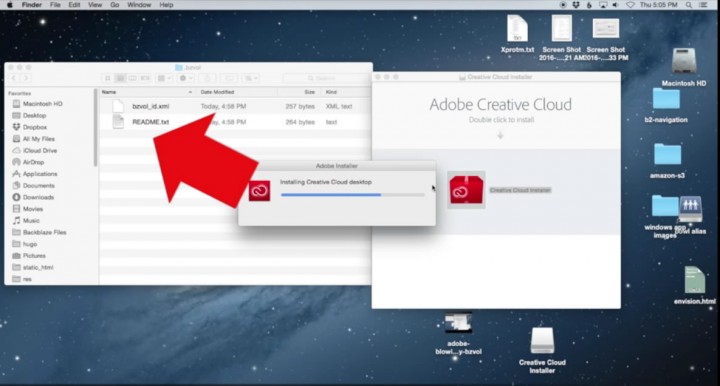This screenshot has width=720, height=386.
Task: Open Applications in Finder sidebar
Action: [40, 174]
